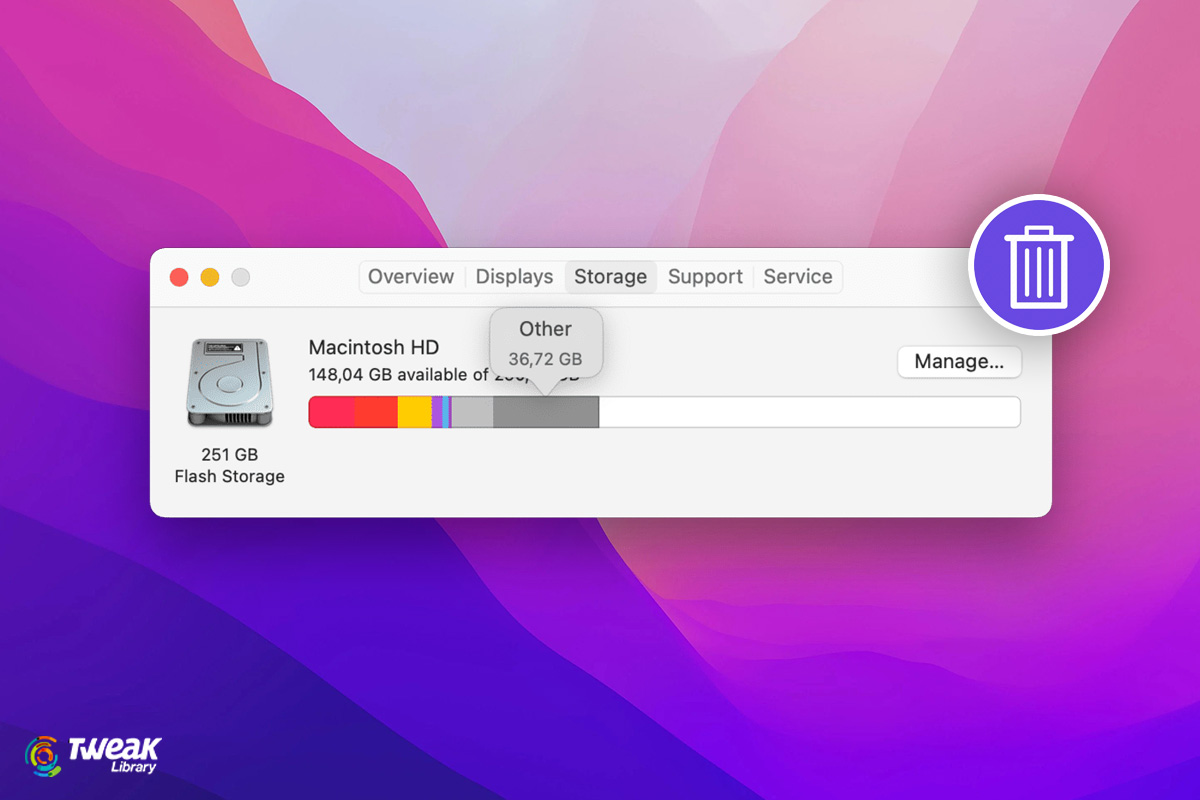Select the yellow storage segment in the bar

[x=415, y=411]
